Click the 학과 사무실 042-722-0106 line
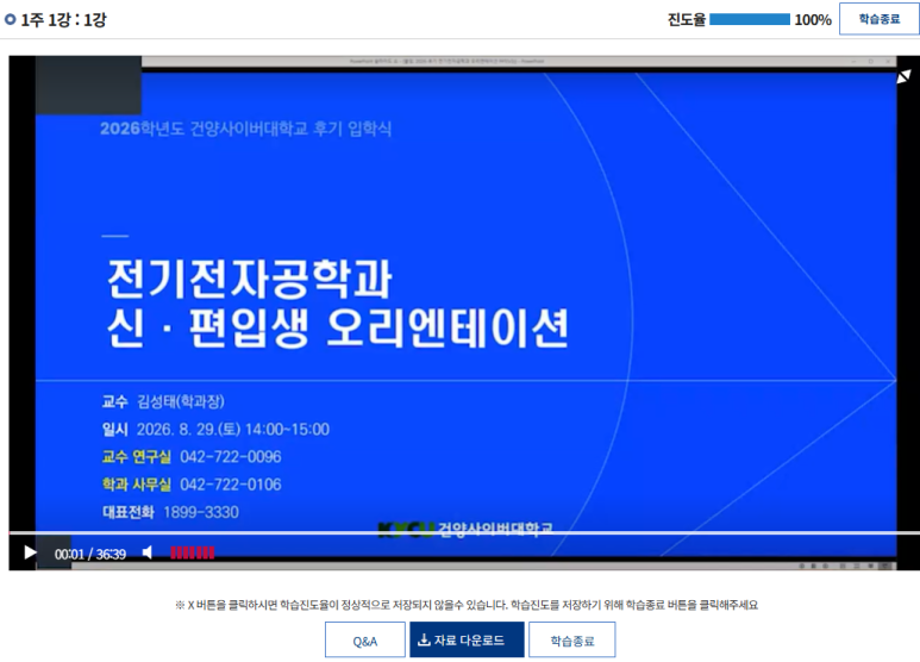Screen dimensions: 920x662 [191, 484]
